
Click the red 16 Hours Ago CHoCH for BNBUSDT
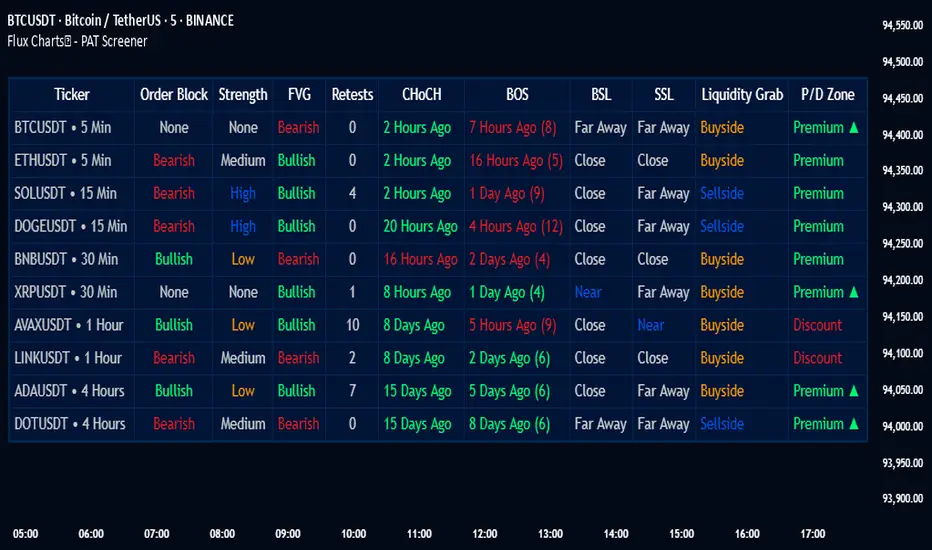[x=420, y=259]
